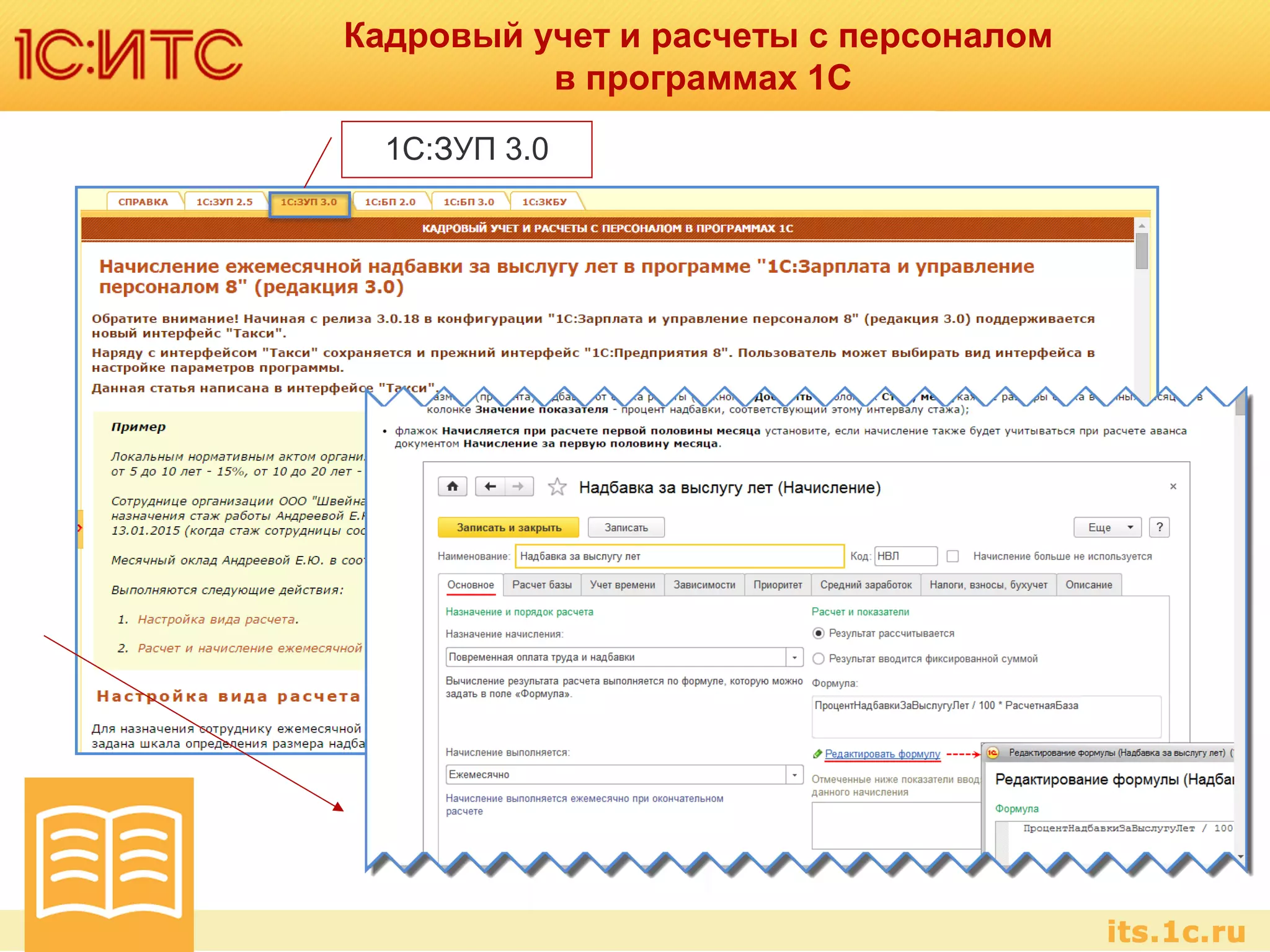This screenshot has width=1270, height=952.
Task: Click the Записать и закрыть button
Action: [508, 527]
